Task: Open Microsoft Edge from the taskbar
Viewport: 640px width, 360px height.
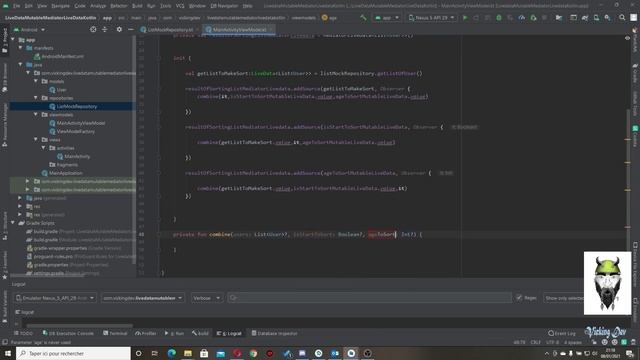Action: 171,353
